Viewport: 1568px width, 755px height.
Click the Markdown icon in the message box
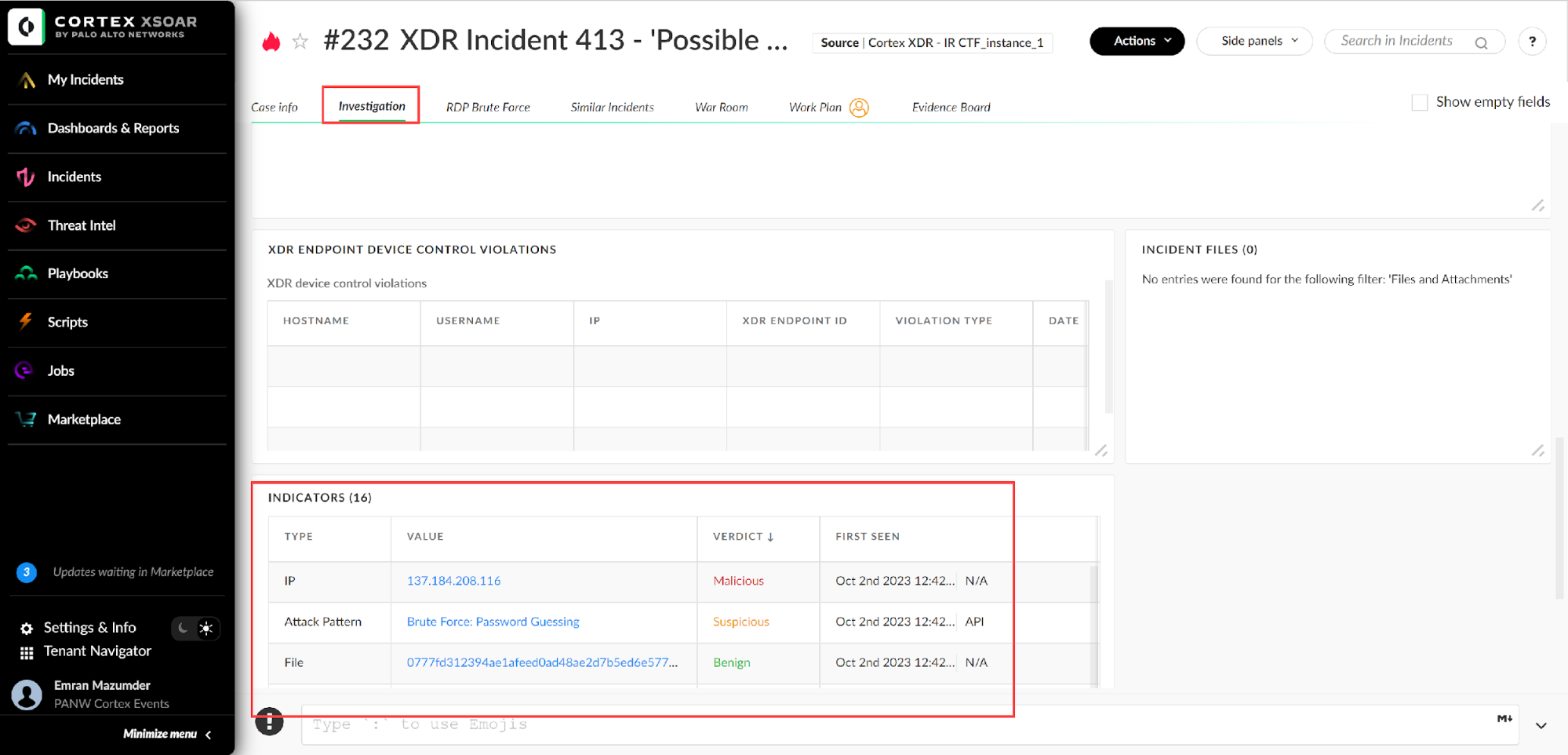(x=1504, y=719)
